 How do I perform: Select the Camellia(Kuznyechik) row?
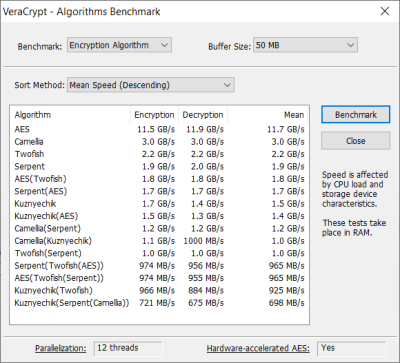click(x=159, y=241)
